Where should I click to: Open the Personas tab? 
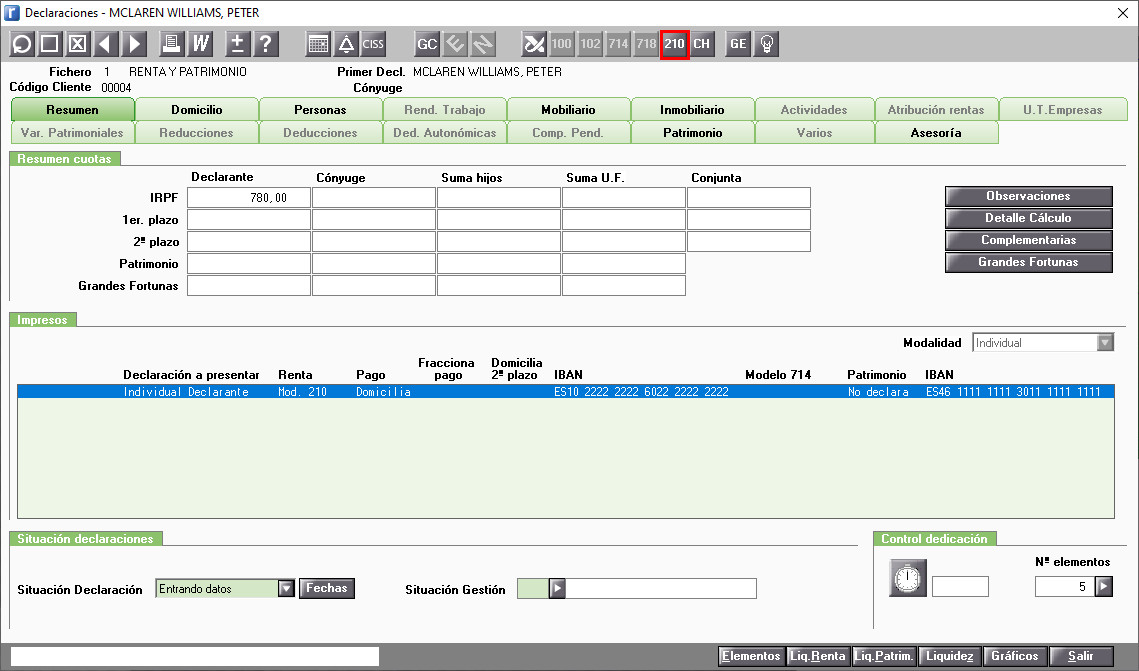click(320, 110)
